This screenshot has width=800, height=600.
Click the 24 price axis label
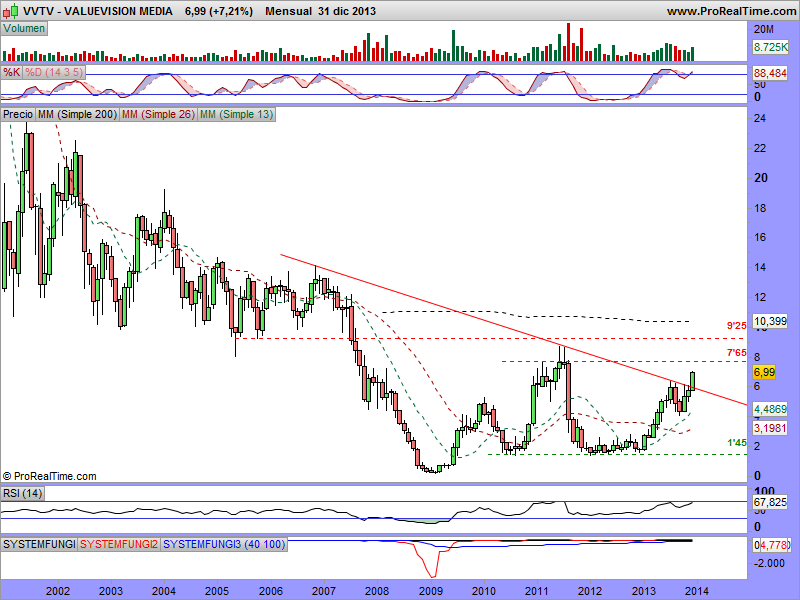[760, 118]
